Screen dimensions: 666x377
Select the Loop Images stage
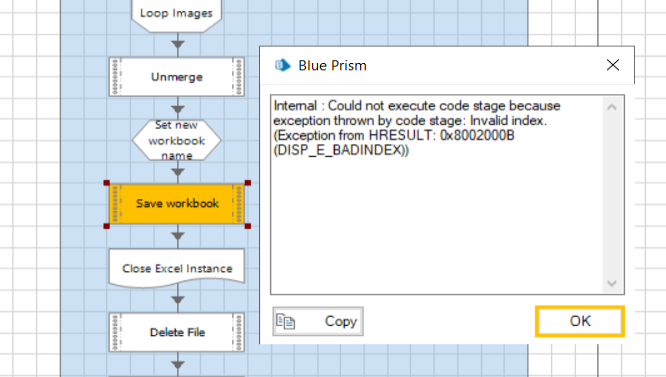pos(176,14)
